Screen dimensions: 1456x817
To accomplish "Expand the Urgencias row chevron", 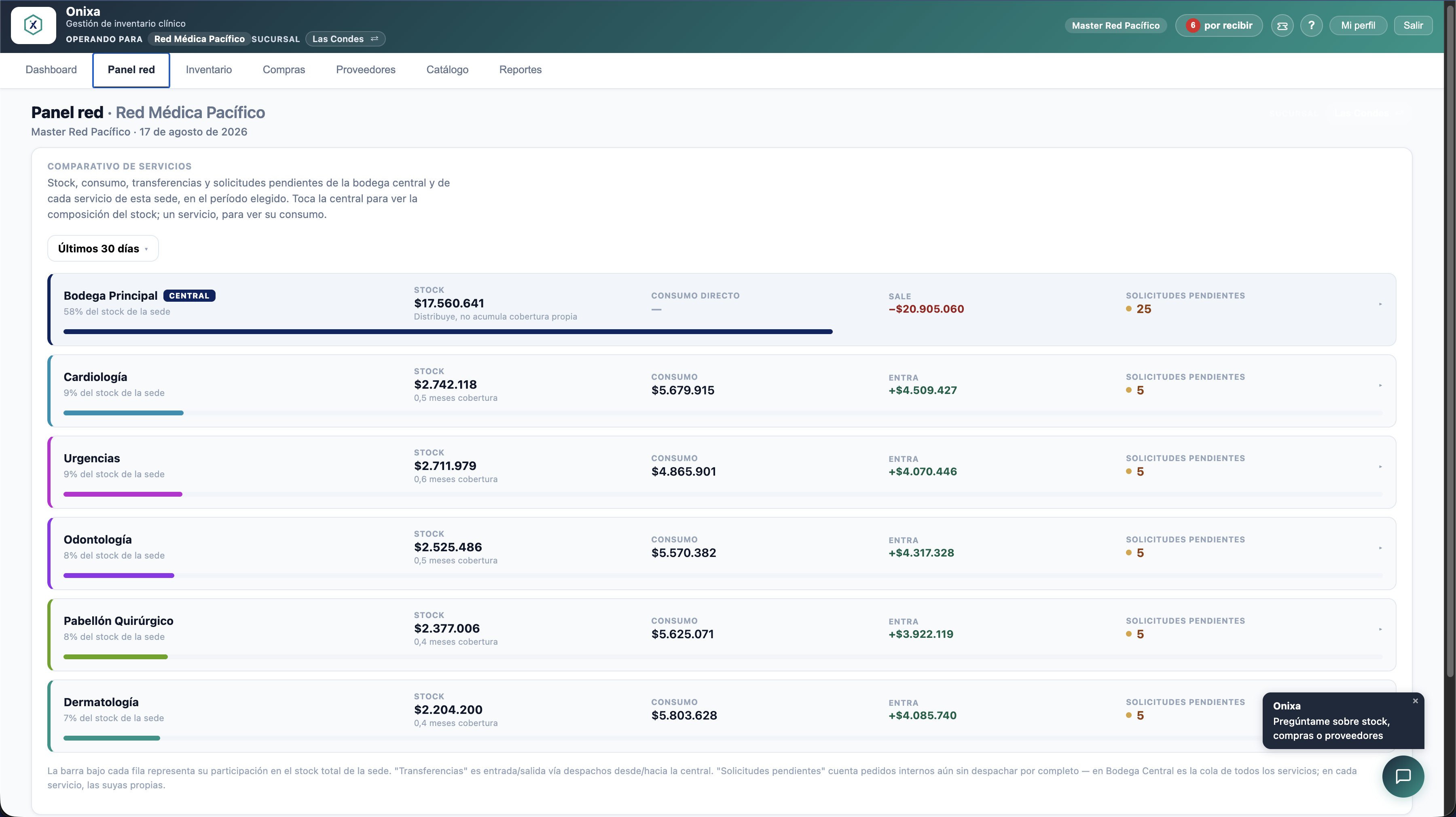I will click(x=1380, y=467).
